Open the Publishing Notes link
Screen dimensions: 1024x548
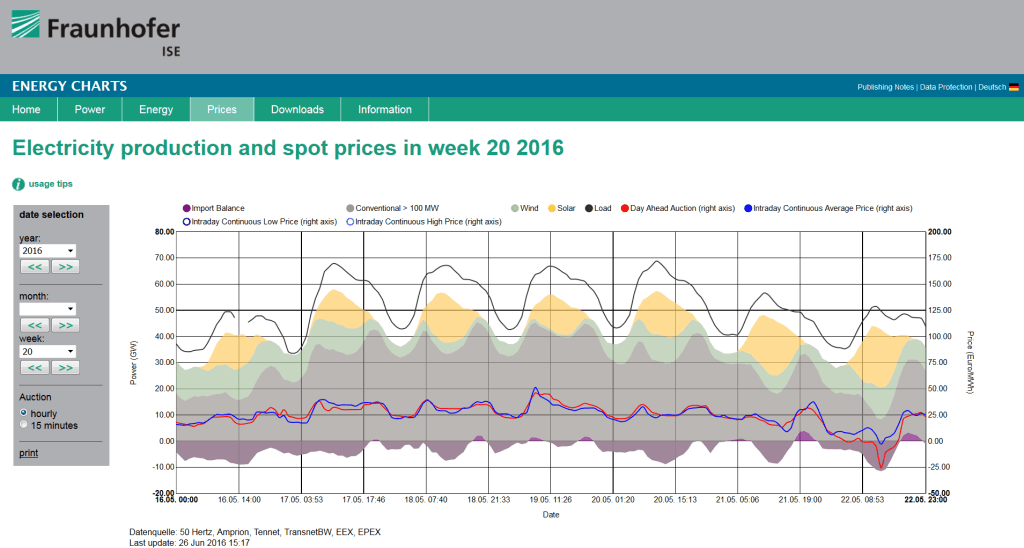click(x=885, y=87)
